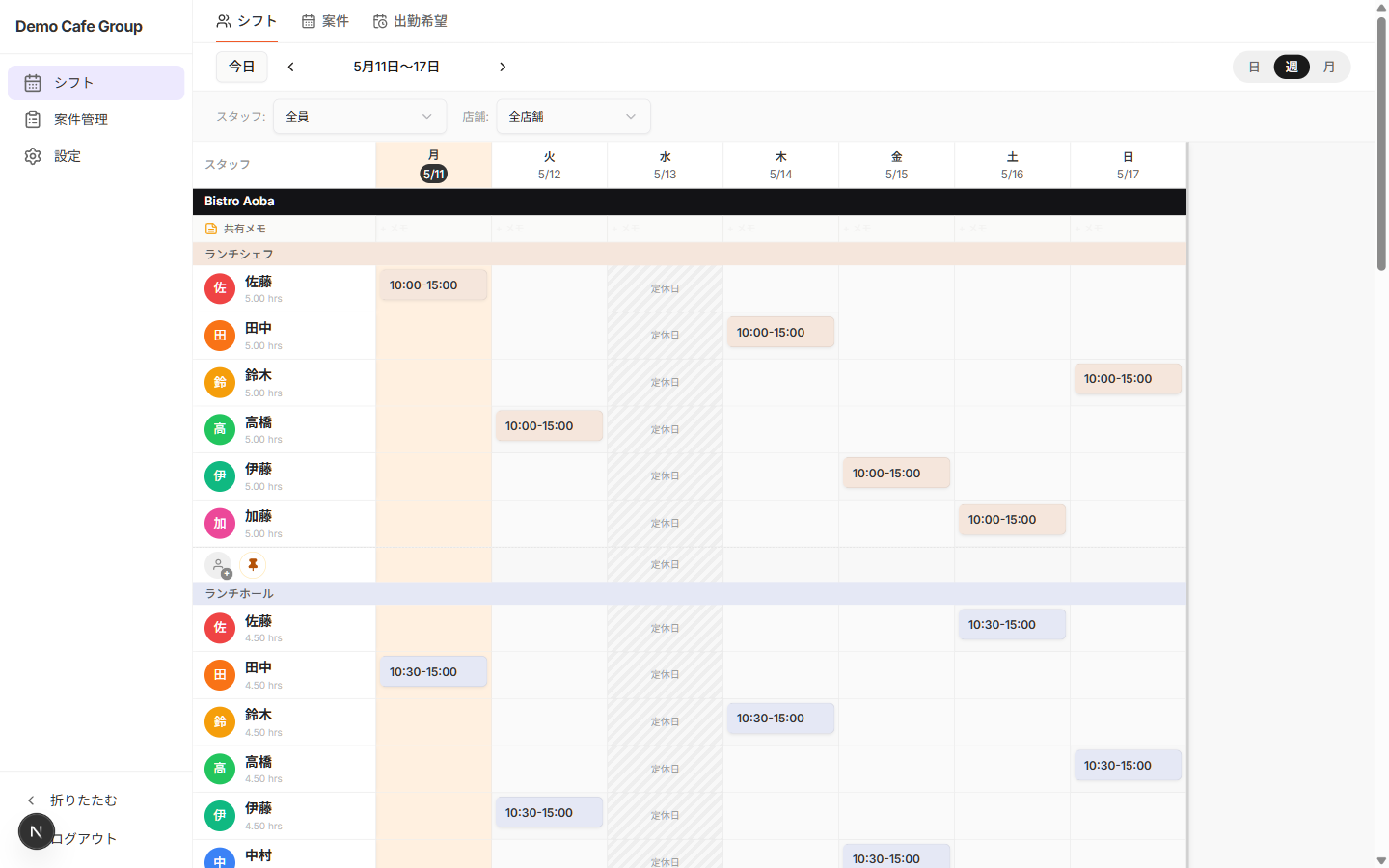
Task: Select the 月 month view toggle
Action: [1329, 67]
